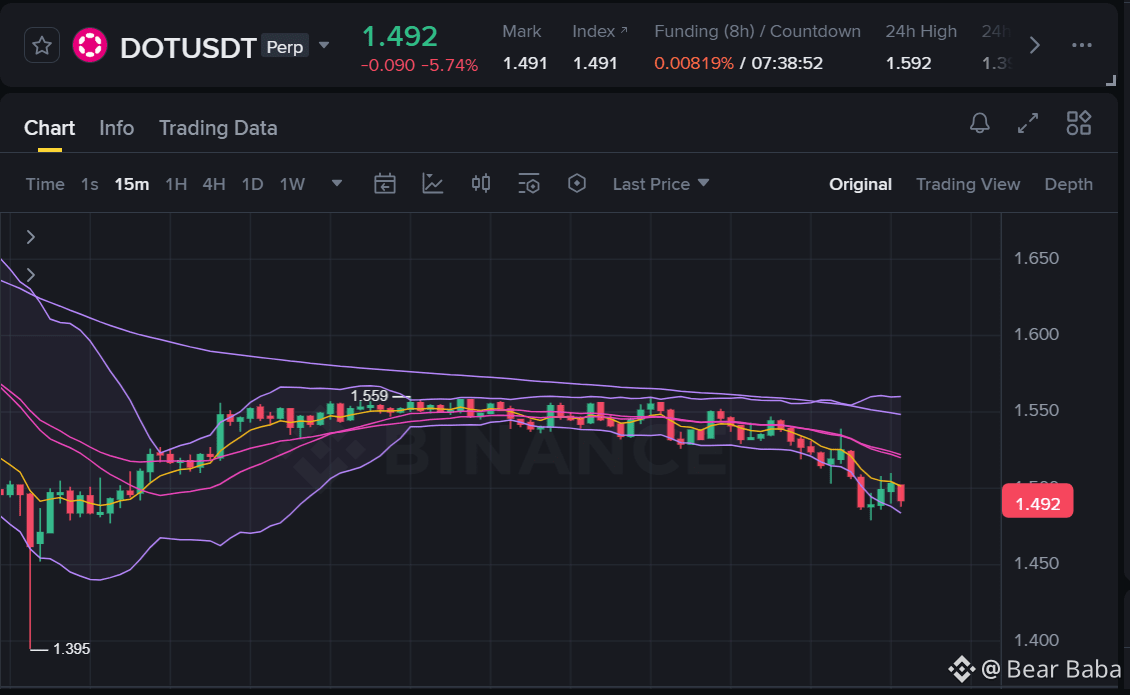This screenshot has height=695, width=1130.
Task: Switch to Depth chart view
Action: coord(1069,185)
